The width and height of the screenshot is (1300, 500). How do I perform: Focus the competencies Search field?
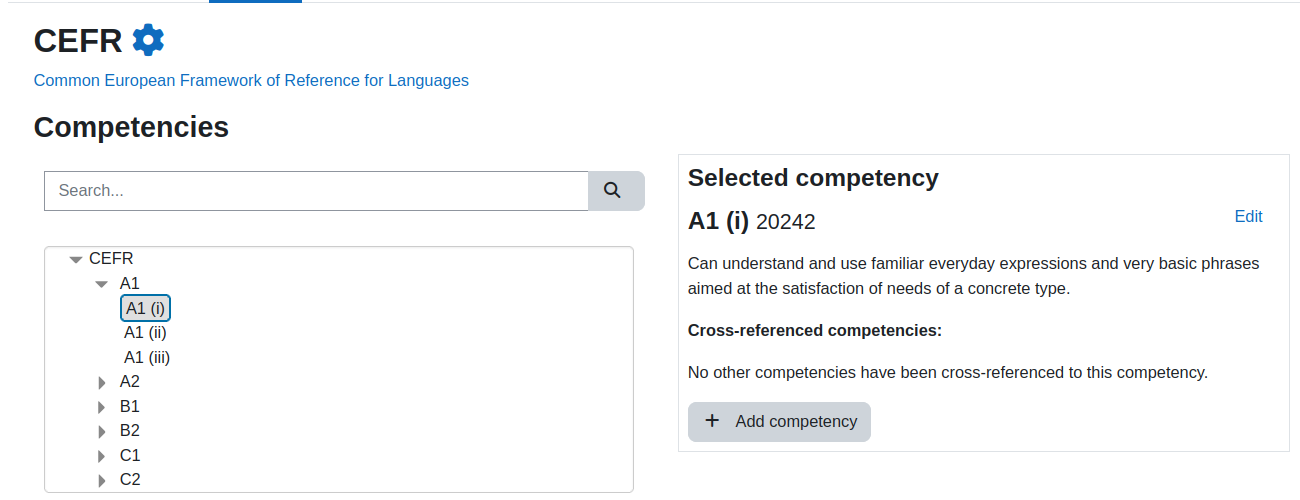(x=316, y=190)
